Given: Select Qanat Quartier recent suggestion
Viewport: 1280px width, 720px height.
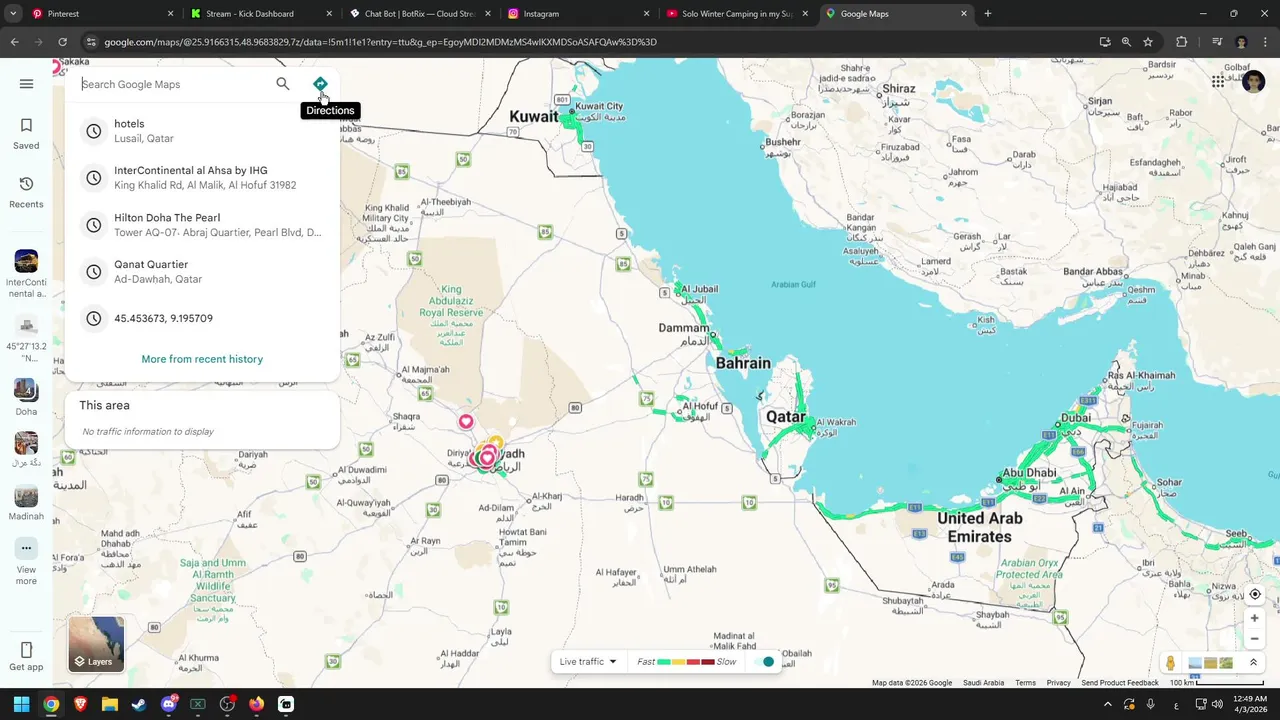Looking at the screenshot, I should [x=202, y=272].
